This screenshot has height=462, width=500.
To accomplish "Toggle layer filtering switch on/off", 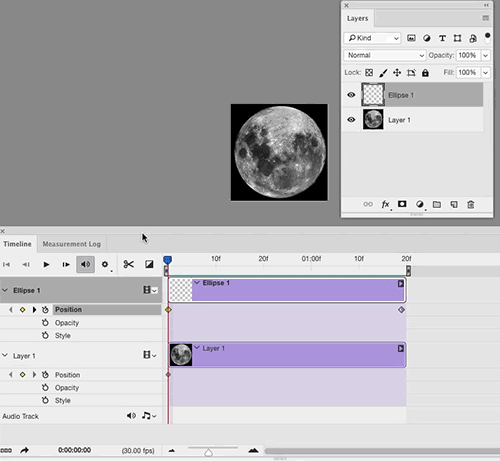I will pyautogui.click(x=487, y=37).
